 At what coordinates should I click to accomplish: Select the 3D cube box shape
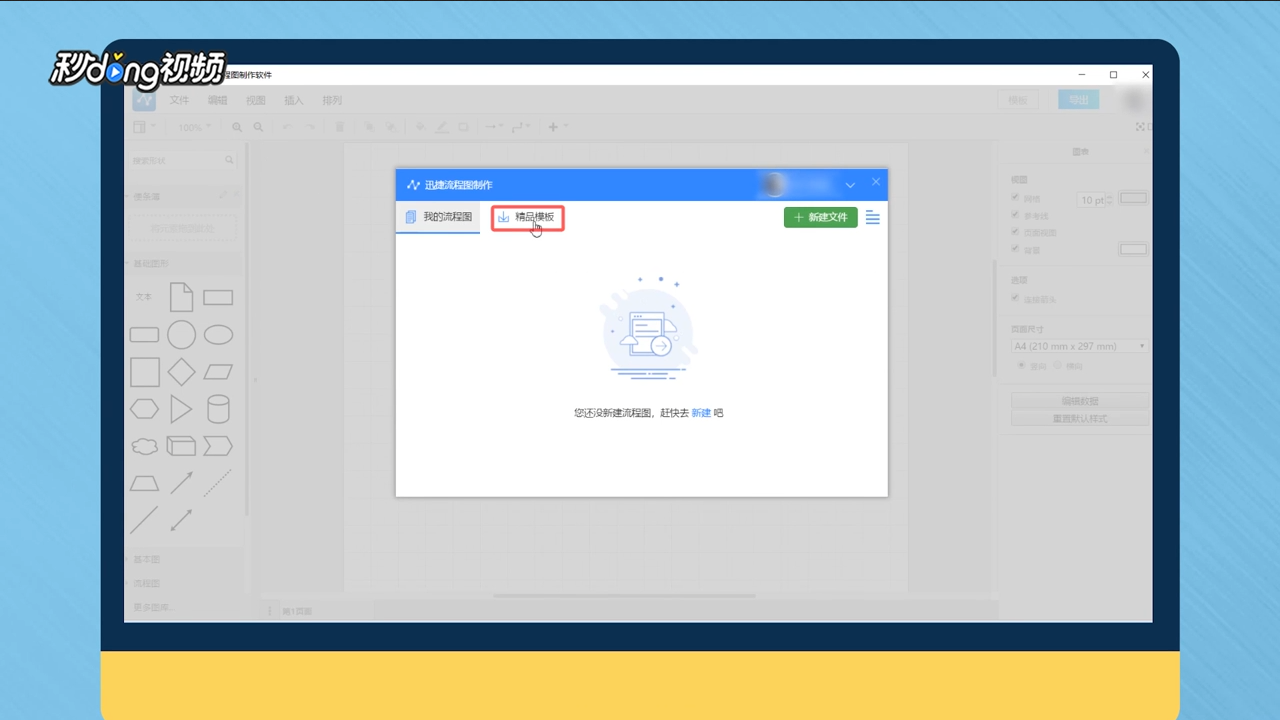(181, 446)
